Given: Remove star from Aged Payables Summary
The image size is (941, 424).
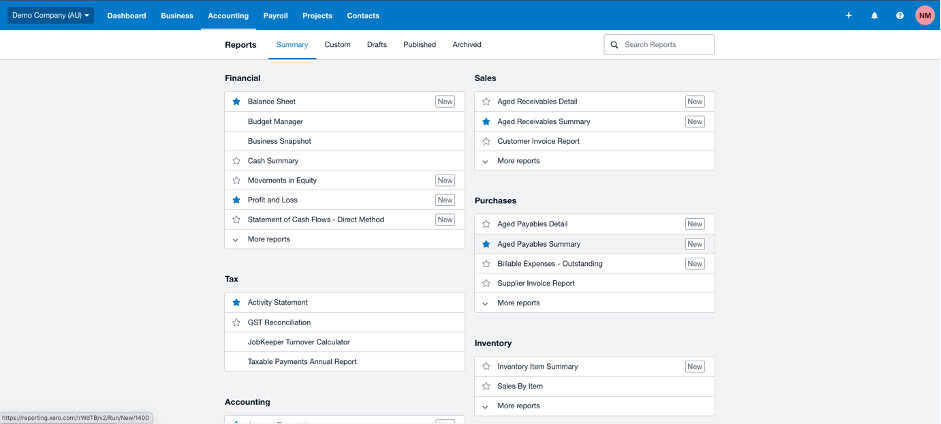Looking at the screenshot, I should (486, 244).
